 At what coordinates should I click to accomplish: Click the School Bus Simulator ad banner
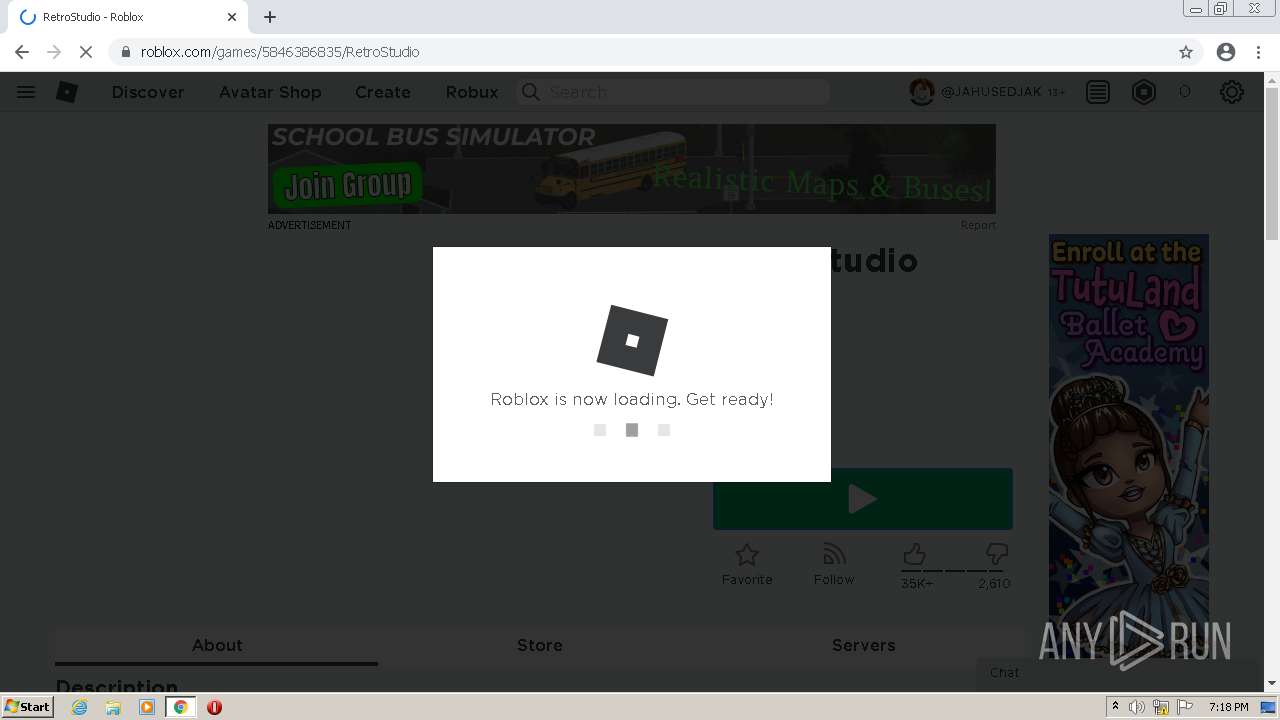click(632, 169)
